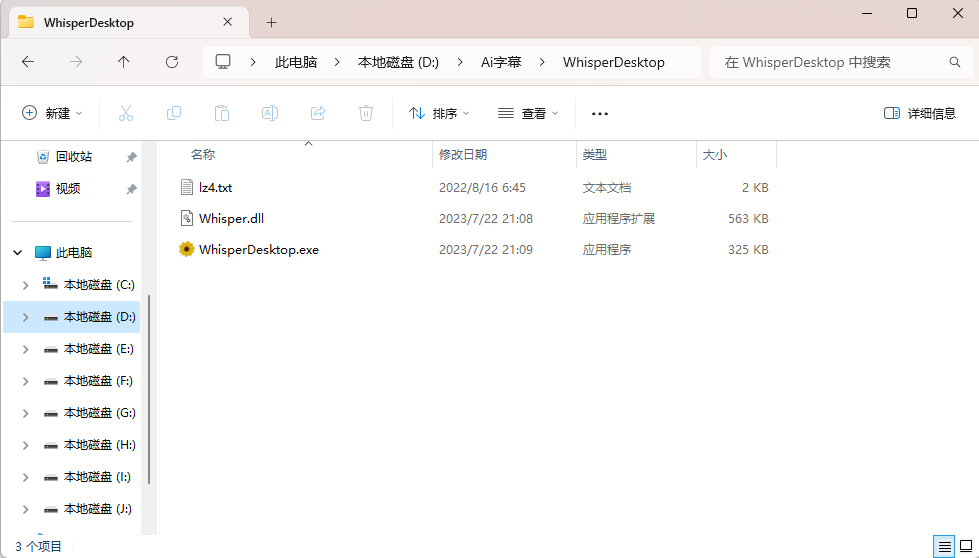Click the 563 KB size cell

pos(748,218)
